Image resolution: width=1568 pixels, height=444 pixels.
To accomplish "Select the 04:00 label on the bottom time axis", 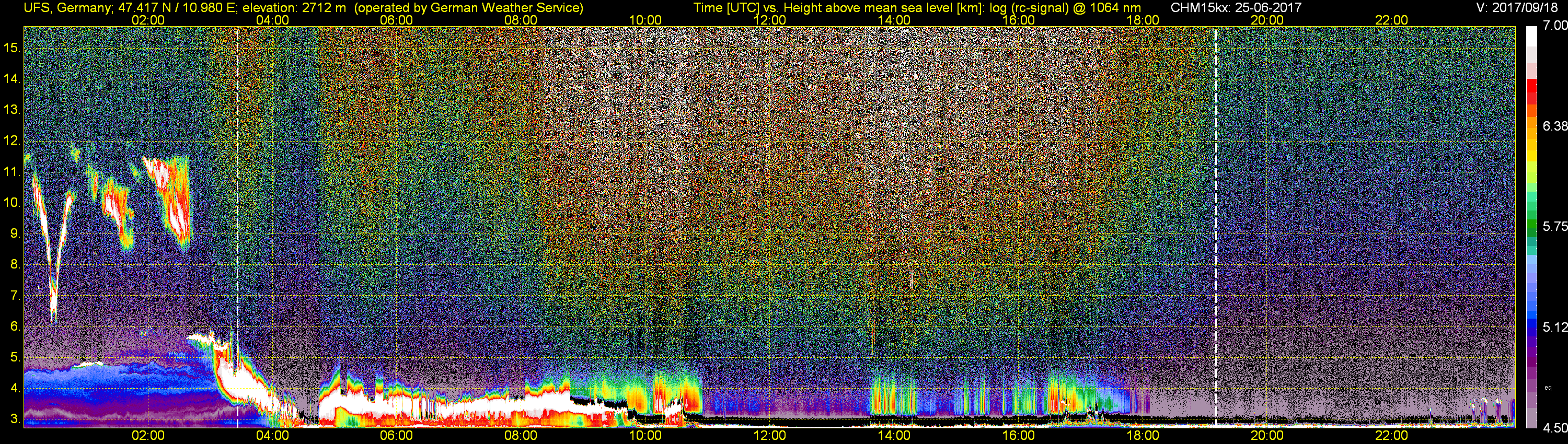I will pyautogui.click(x=272, y=436).
